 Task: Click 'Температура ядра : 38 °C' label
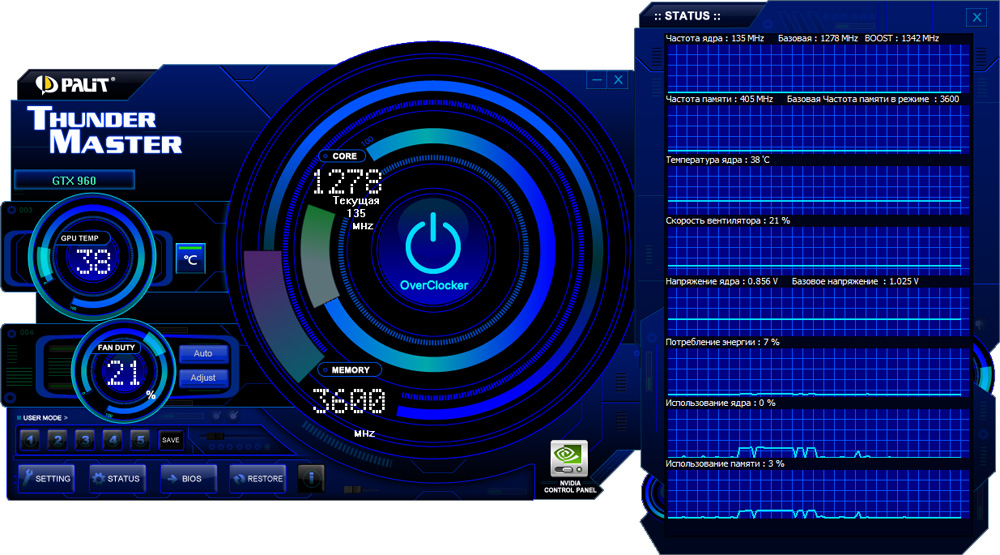click(x=717, y=159)
